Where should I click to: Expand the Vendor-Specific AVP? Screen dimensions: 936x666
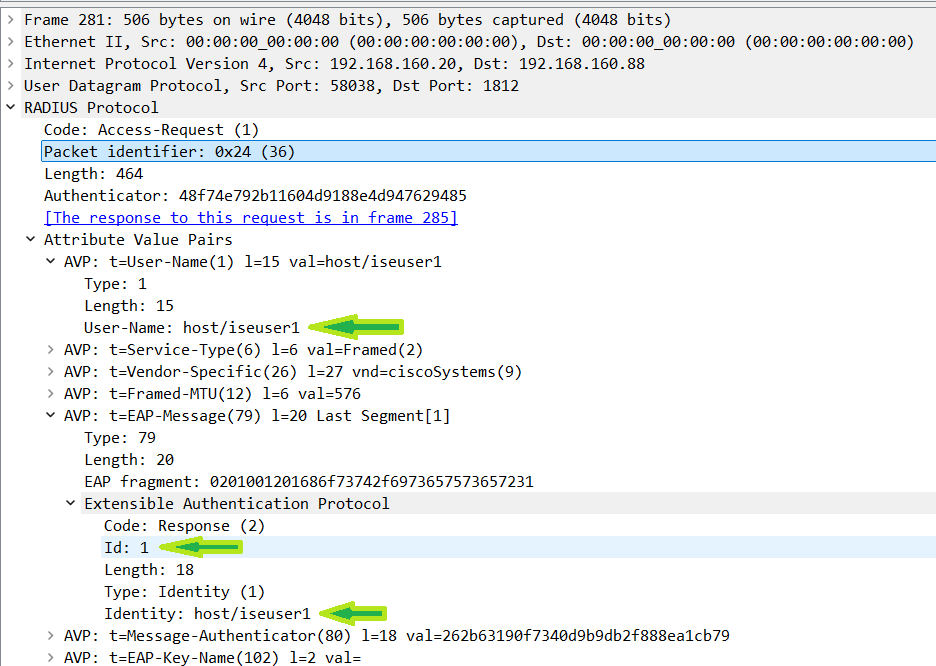(x=51, y=372)
